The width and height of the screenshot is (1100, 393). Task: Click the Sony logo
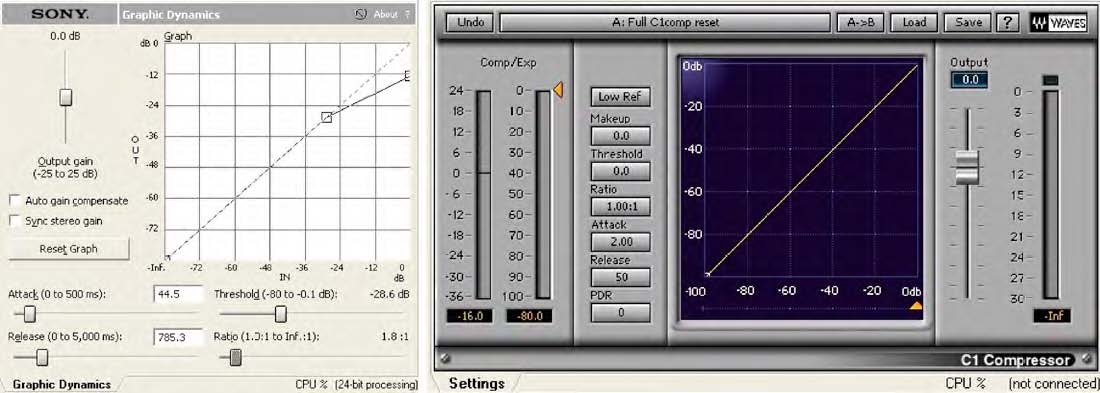click(60, 13)
